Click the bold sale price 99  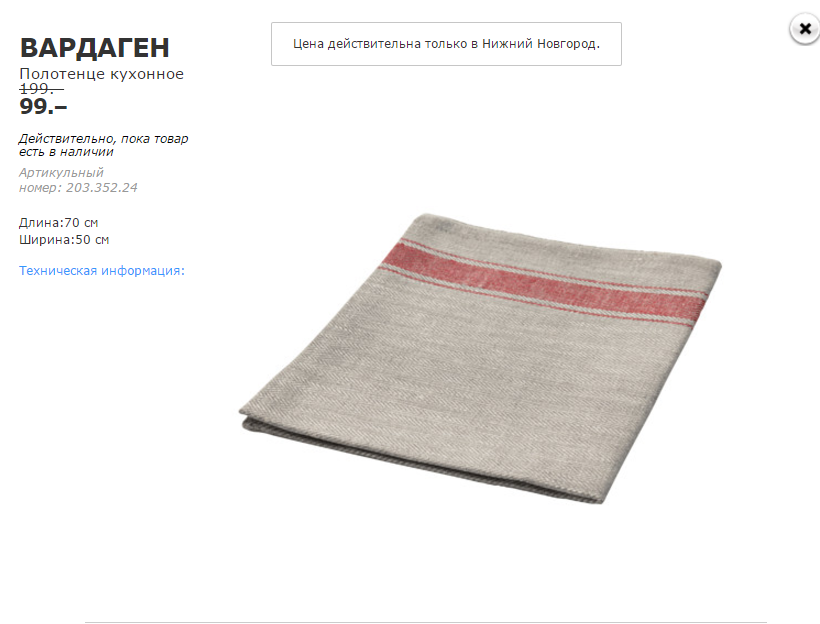click(x=43, y=107)
